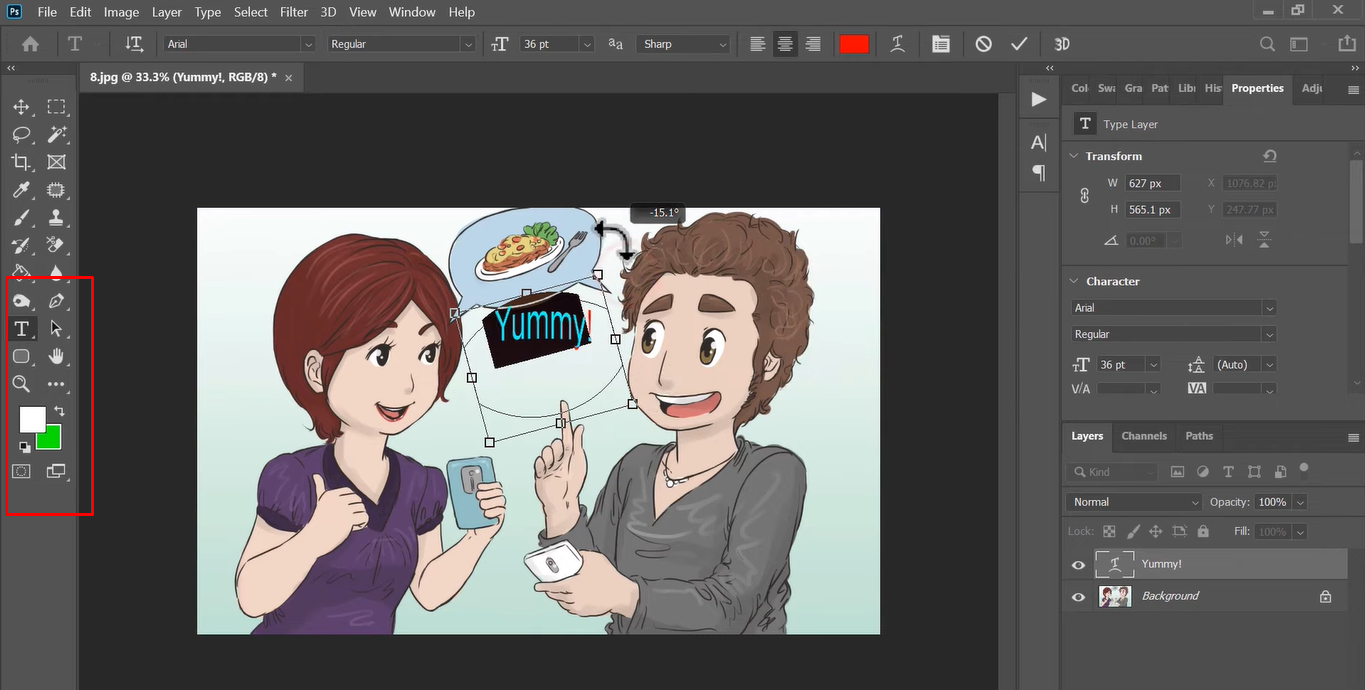
Task: Switch to the Channels tab
Action: (1144, 436)
